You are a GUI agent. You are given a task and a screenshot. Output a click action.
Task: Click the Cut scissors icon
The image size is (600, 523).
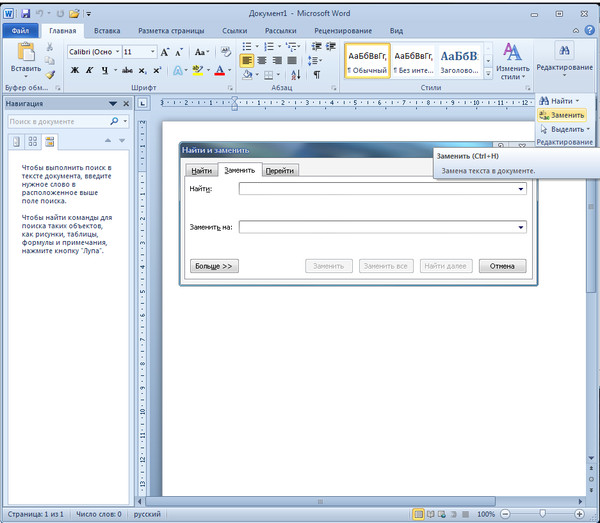pos(49,47)
